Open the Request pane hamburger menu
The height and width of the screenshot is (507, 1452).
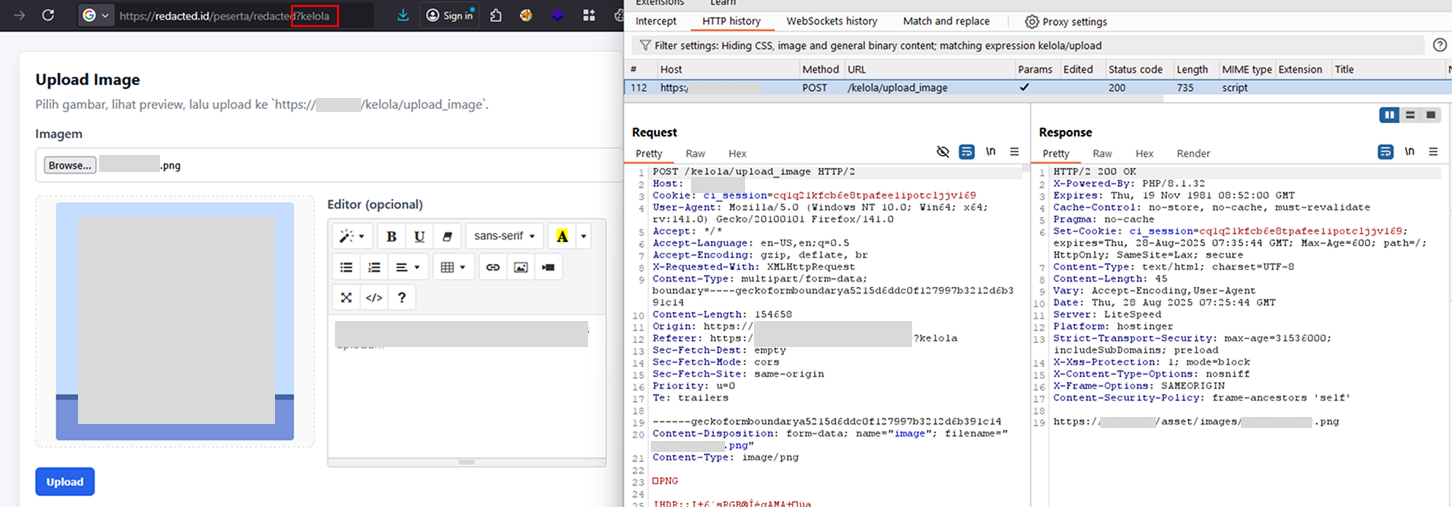[1014, 152]
